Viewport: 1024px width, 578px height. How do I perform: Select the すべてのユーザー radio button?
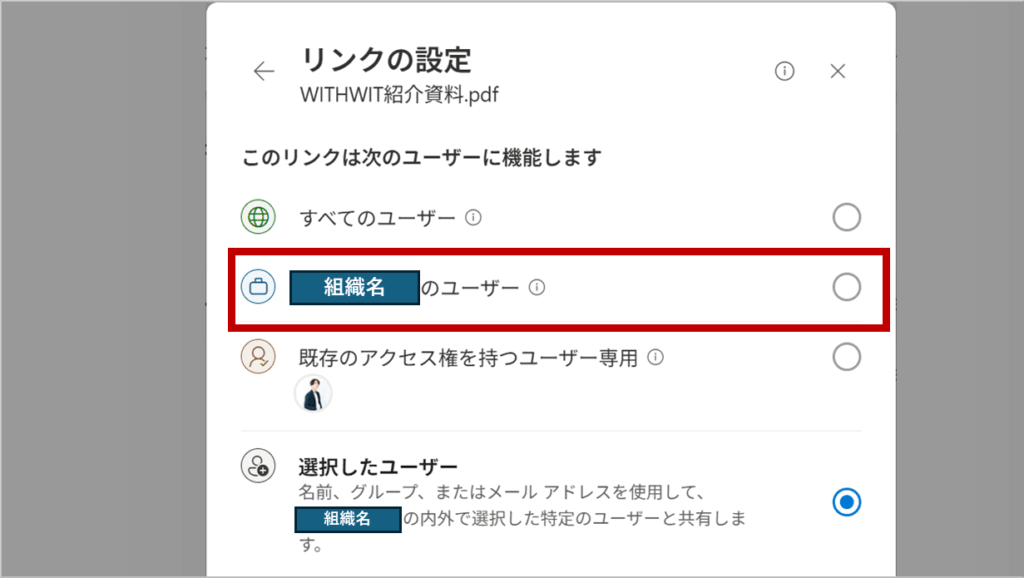[846, 217]
